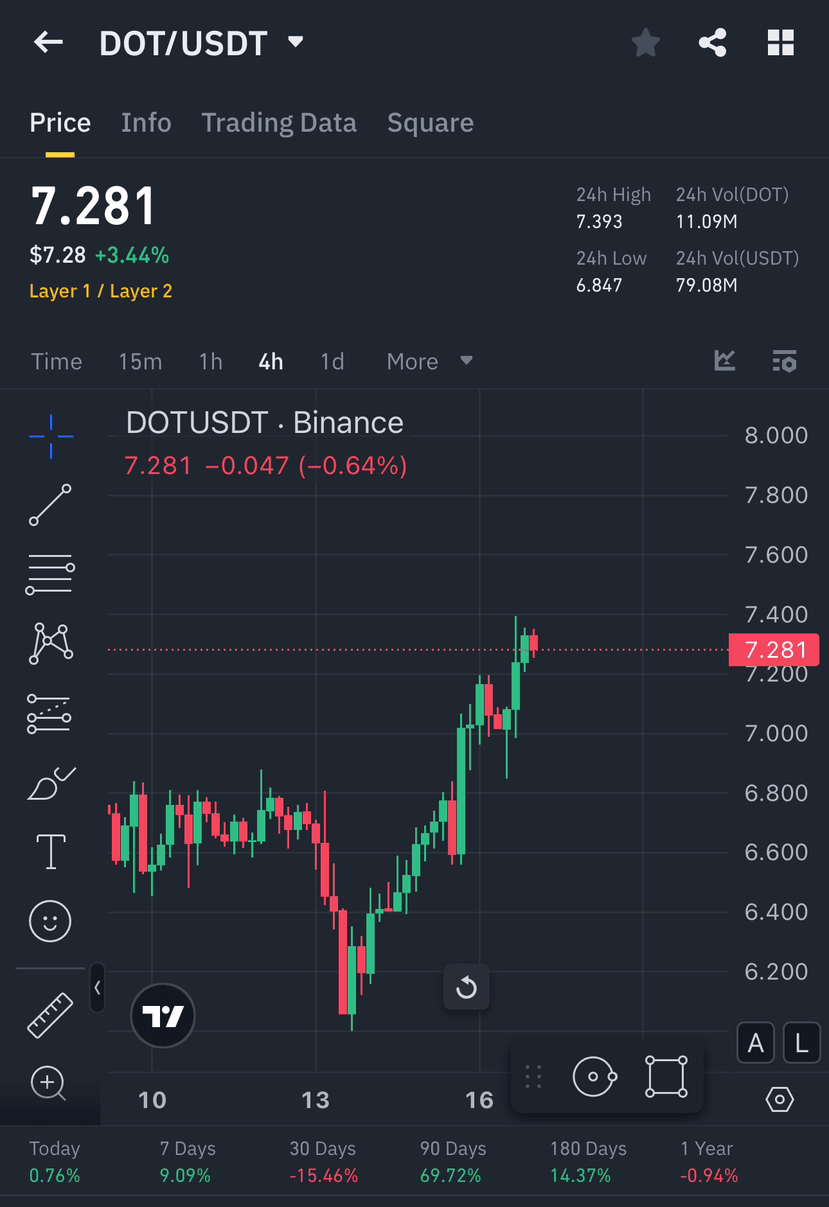
Task: Open the Layer 1 / Layer 2 category link
Action: pyautogui.click(x=101, y=291)
